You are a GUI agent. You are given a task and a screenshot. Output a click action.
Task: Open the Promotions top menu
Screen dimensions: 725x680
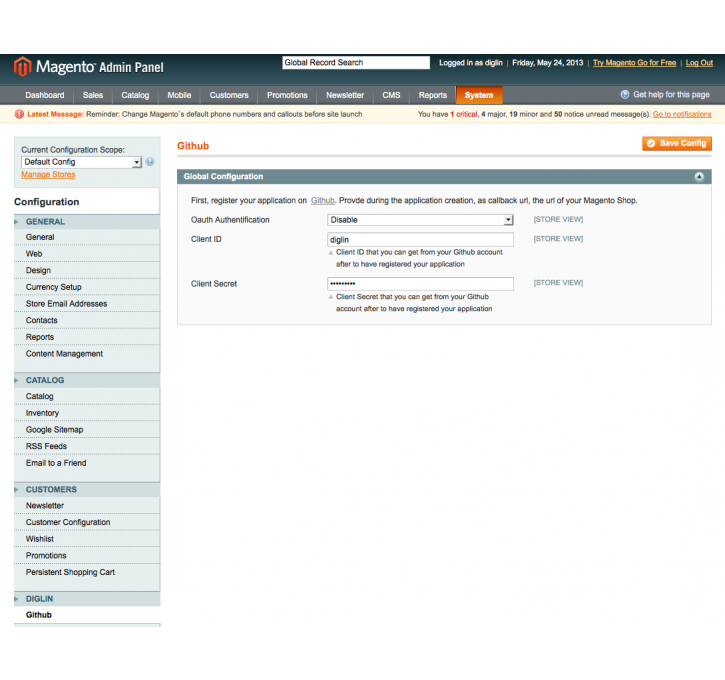287,95
